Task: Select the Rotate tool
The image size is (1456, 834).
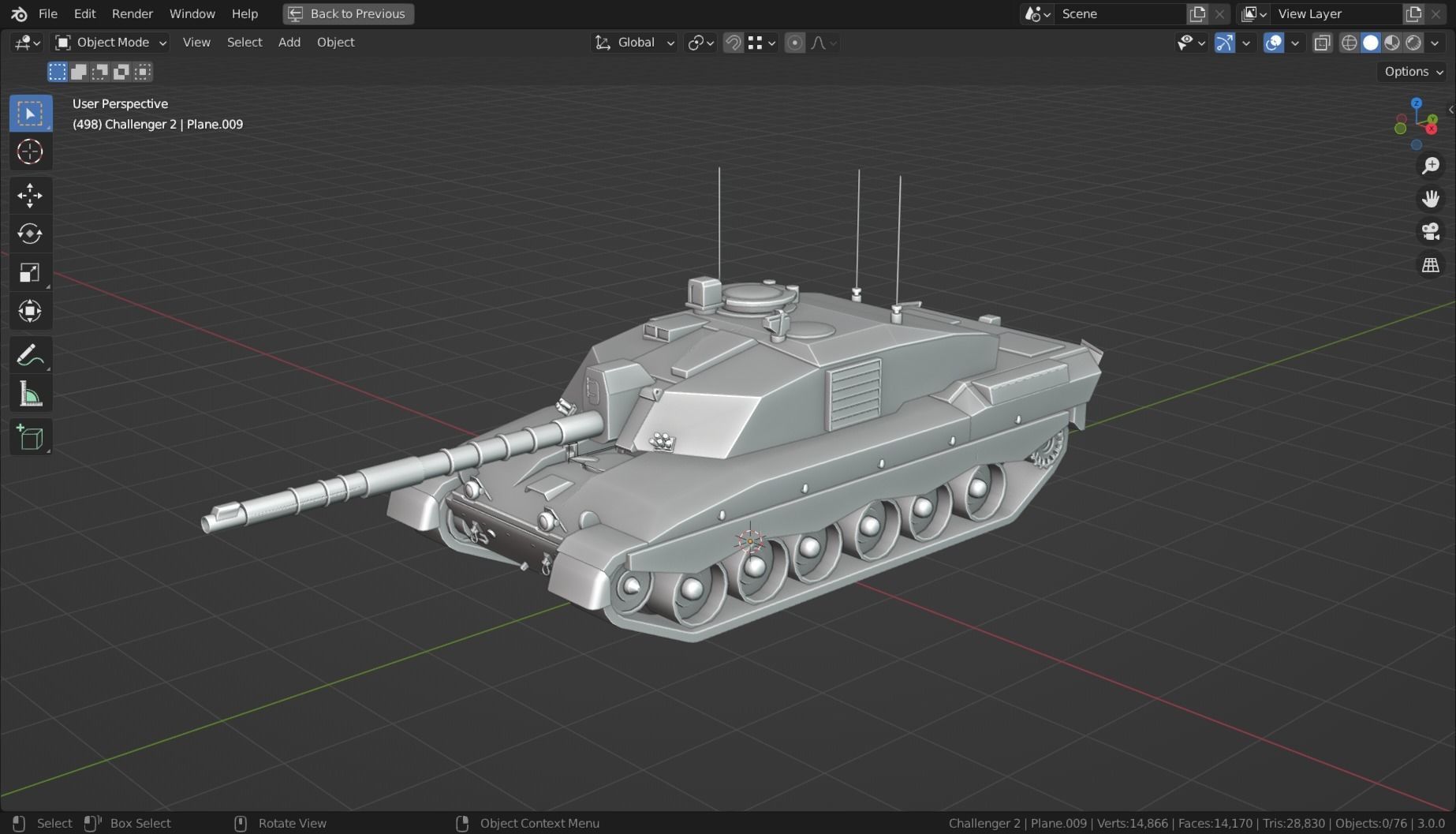Action: point(30,234)
